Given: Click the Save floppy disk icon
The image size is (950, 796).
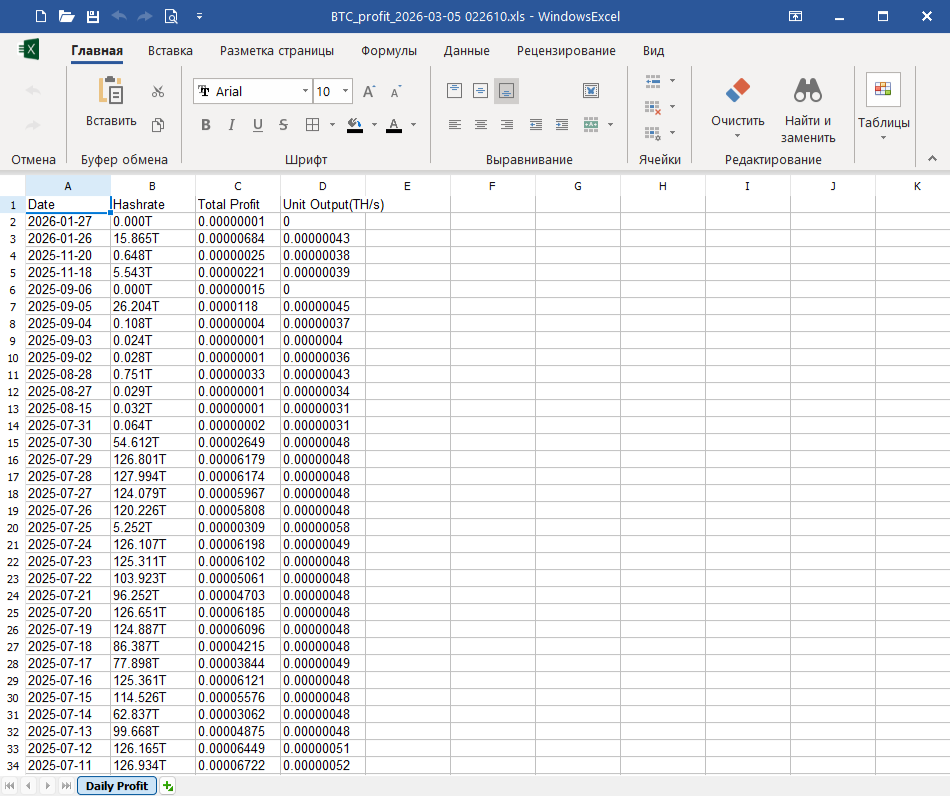Looking at the screenshot, I should 93,16.
